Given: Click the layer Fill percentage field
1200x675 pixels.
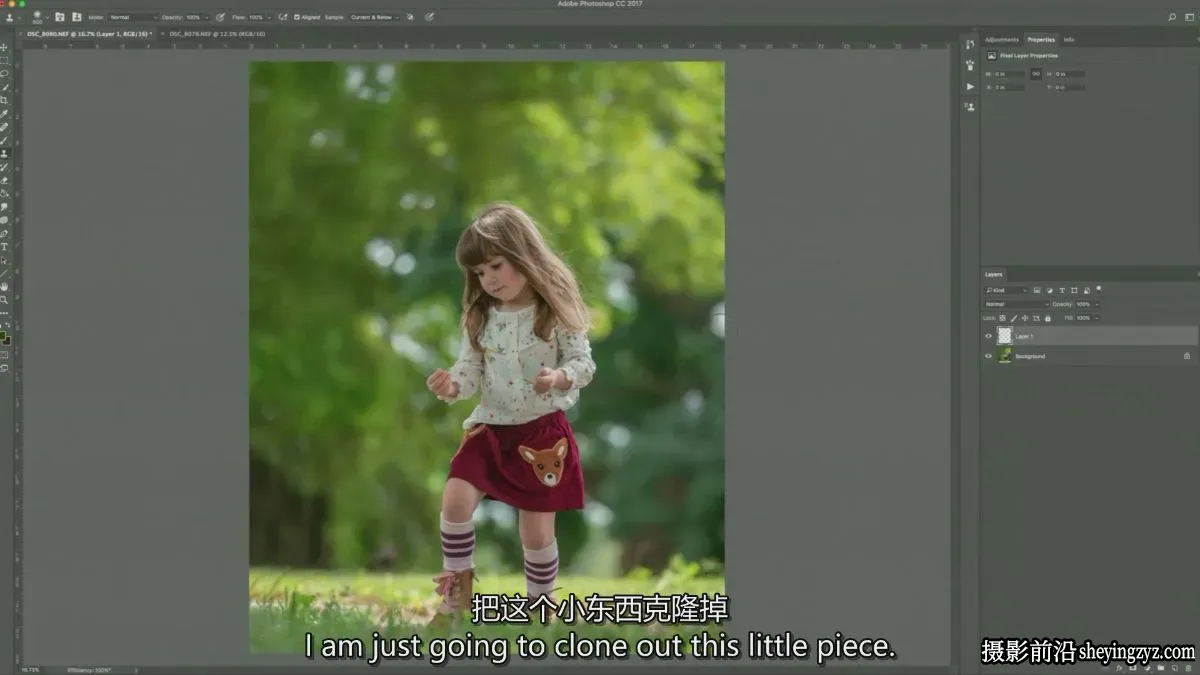Looking at the screenshot, I should pyautogui.click(x=1083, y=318).
